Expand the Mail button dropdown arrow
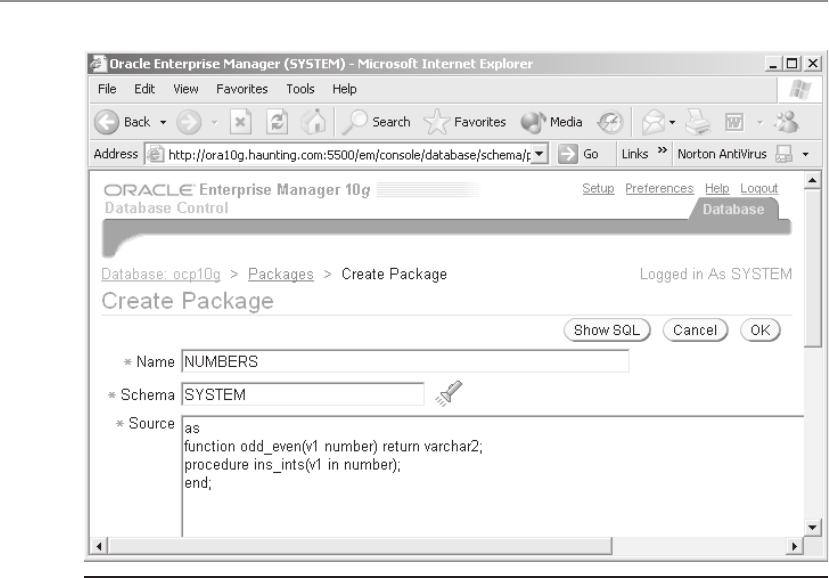 tap(672, 123)
